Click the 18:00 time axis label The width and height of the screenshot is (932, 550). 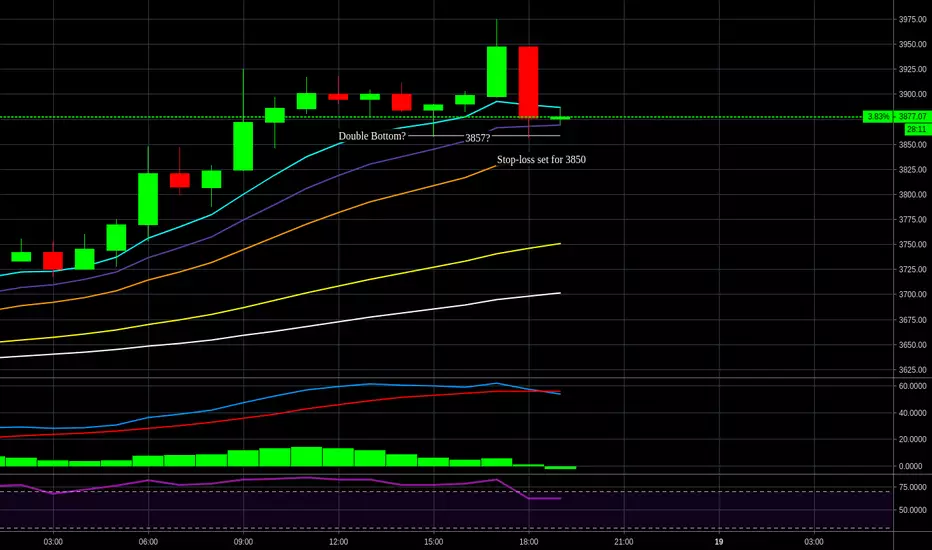click(x=528, y=542)
